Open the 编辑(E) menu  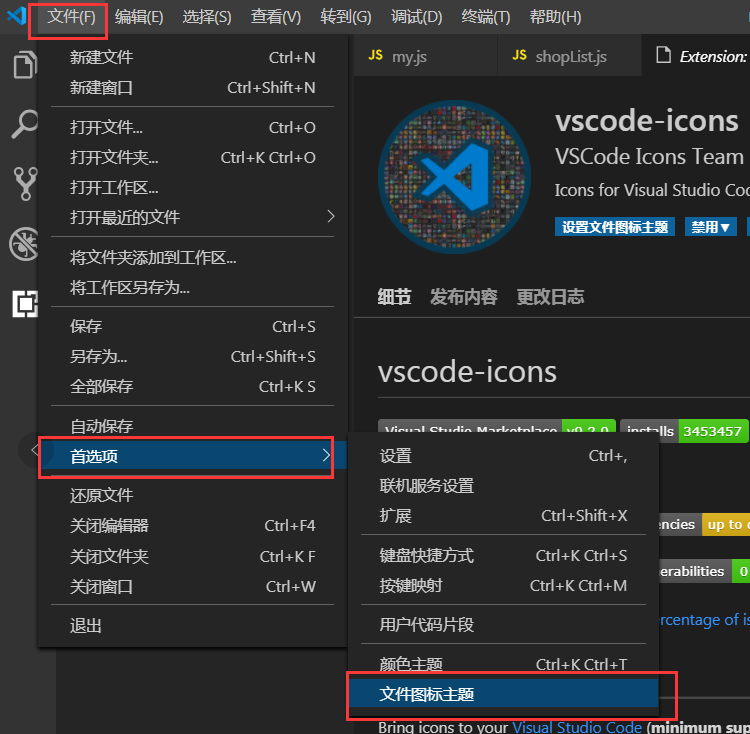coord(139,17)
